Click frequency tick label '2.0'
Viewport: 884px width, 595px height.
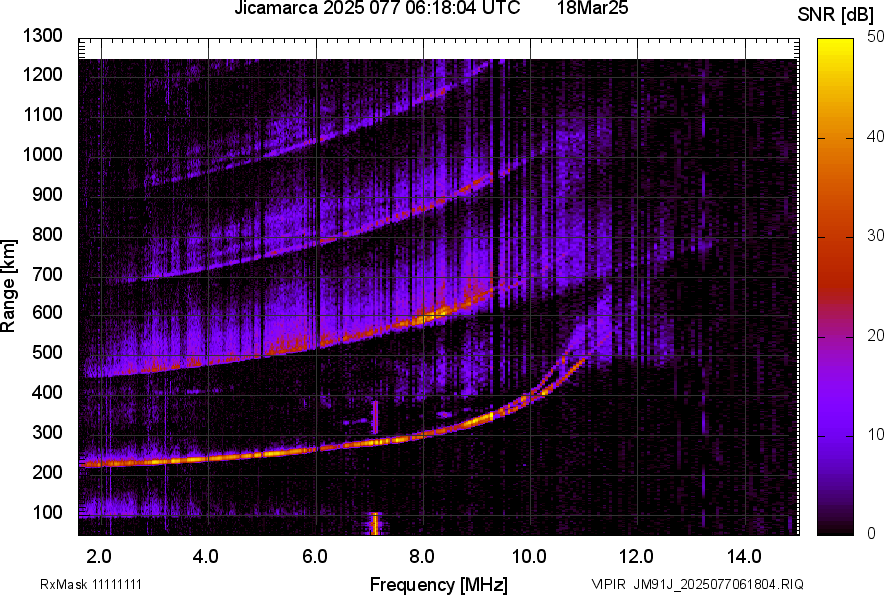[x=99, y=557]
